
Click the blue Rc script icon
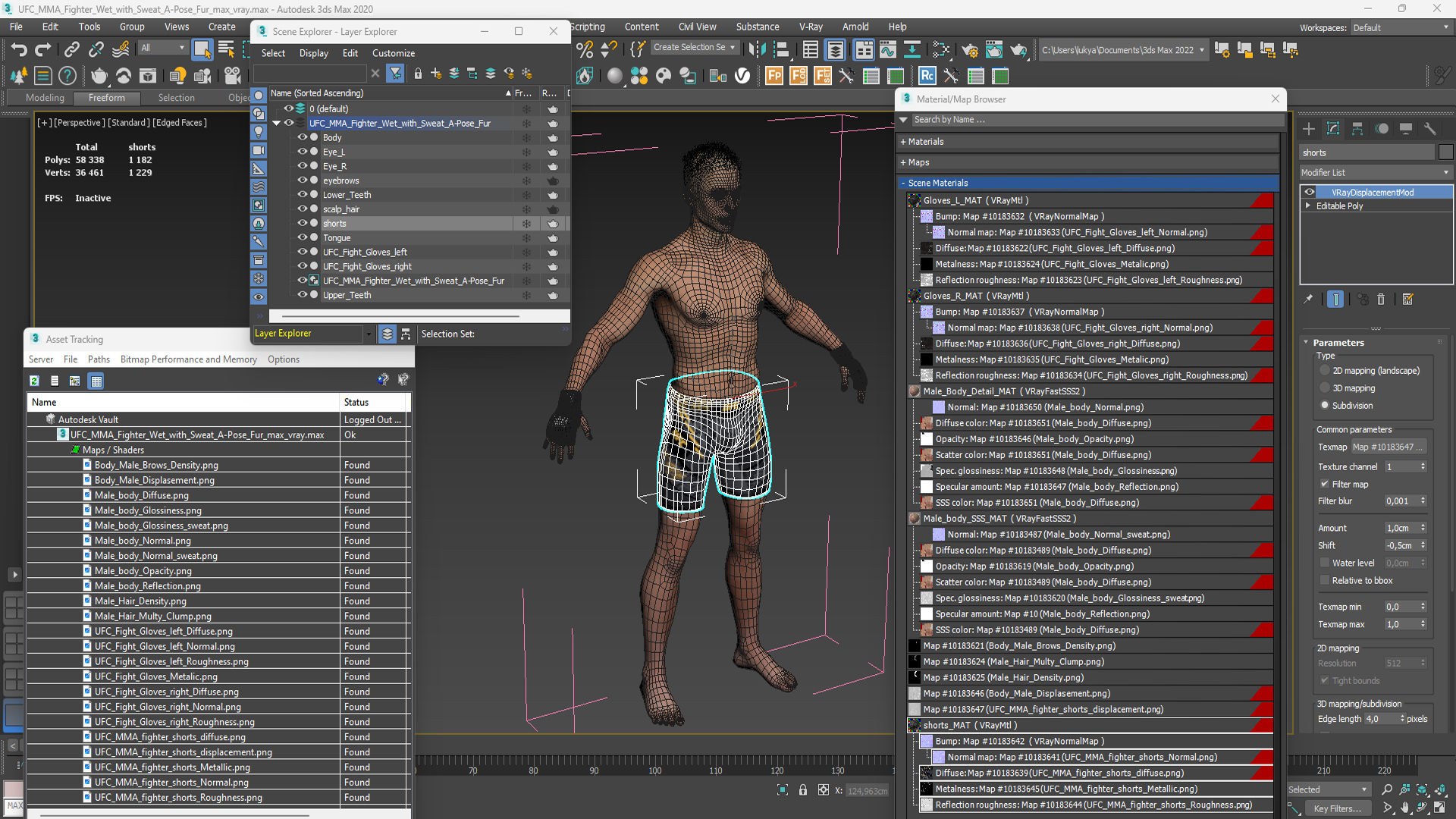tap(927, 76)
